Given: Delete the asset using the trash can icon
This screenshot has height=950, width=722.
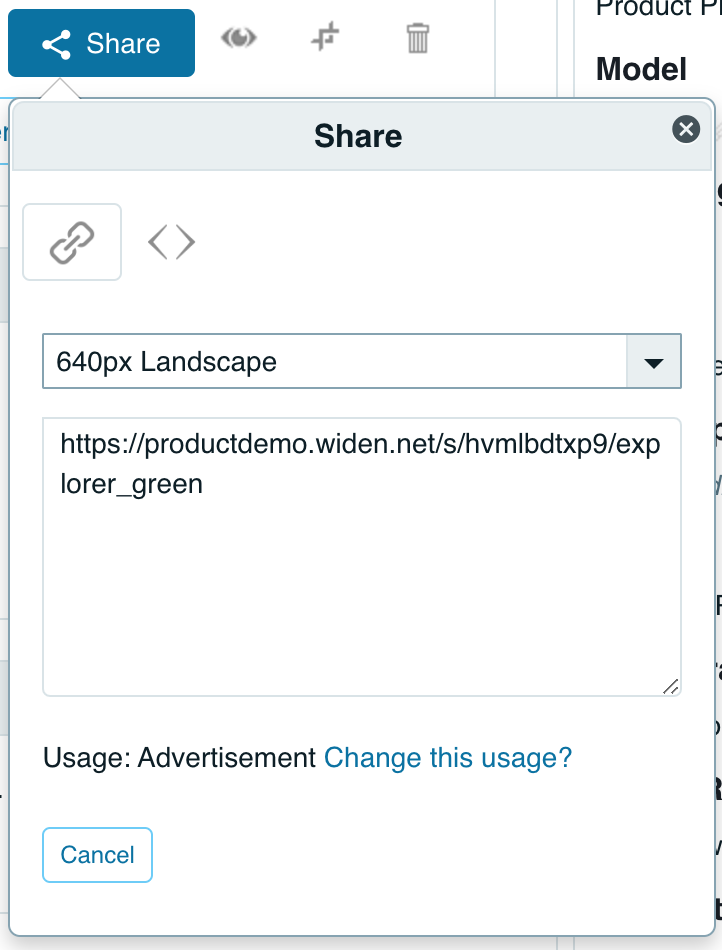Looking at the screenshot, I should tap(416, 40).
